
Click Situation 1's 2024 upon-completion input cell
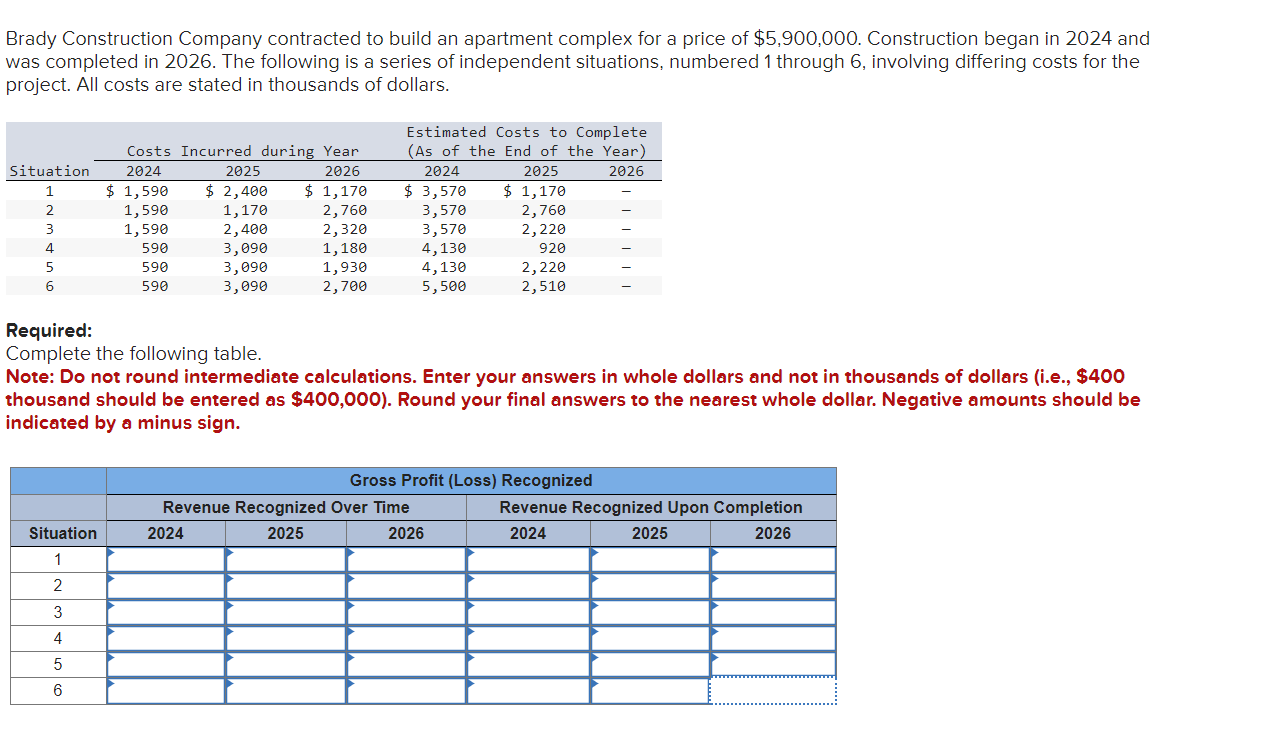pos(528,559)
